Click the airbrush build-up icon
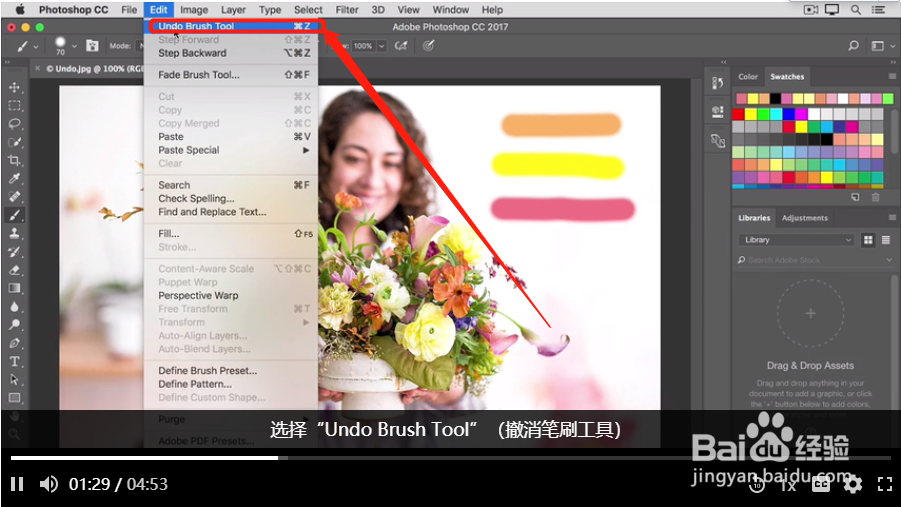 pyautogui.click(x=401, y=46)
